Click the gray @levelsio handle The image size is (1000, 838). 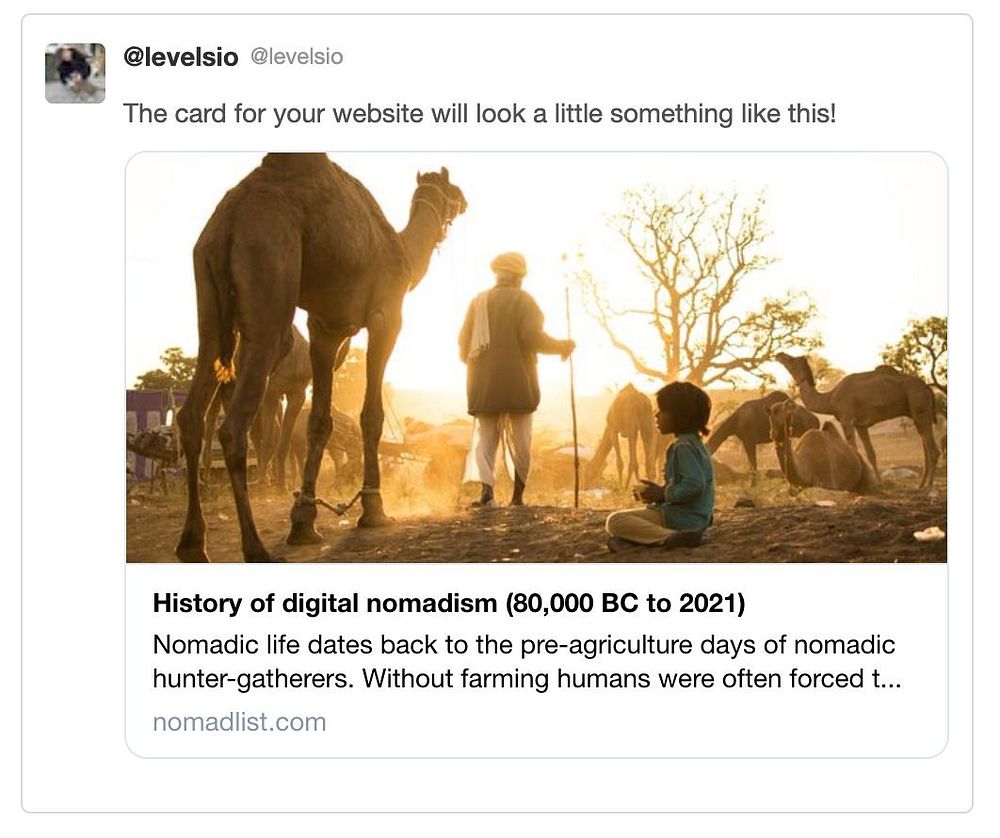(x=295, y=57)
